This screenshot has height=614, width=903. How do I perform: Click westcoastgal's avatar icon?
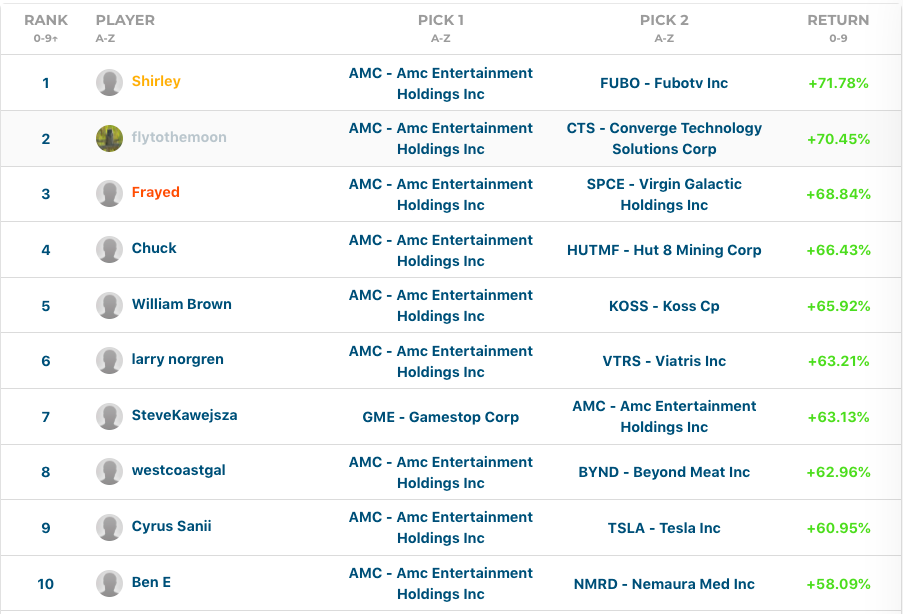click(x=109, y=471)
